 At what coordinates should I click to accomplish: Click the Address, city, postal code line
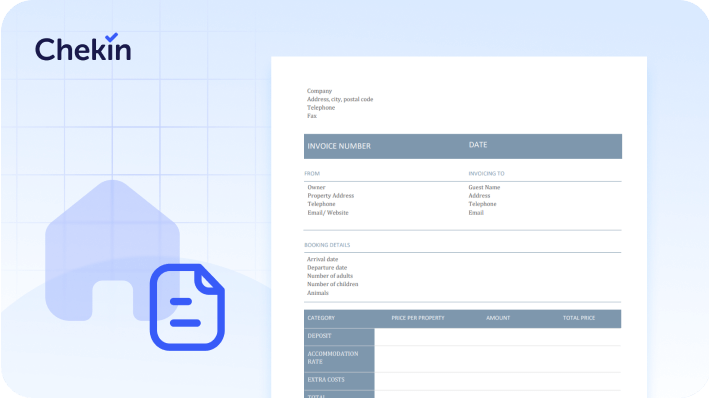pos(340,99)
